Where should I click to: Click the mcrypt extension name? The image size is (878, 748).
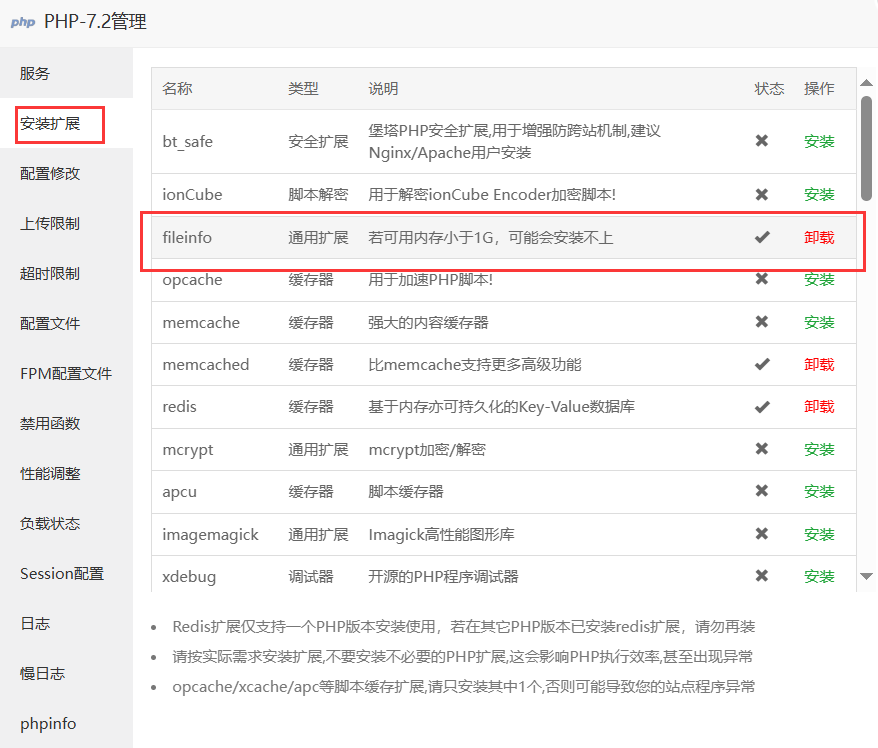point(188,450)
